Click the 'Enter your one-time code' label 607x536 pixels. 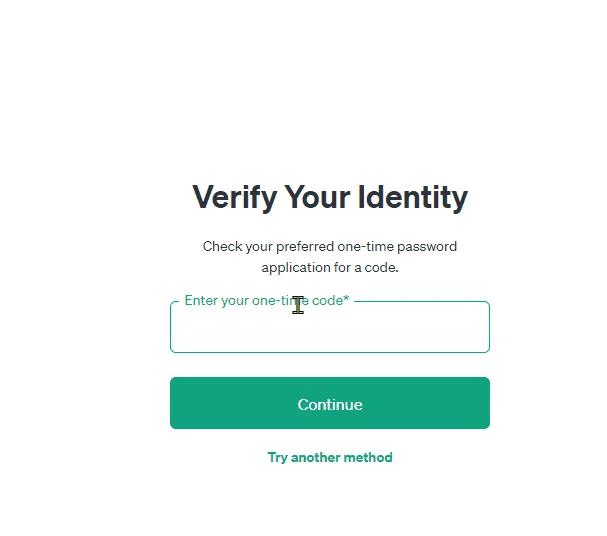click(267, 300)
